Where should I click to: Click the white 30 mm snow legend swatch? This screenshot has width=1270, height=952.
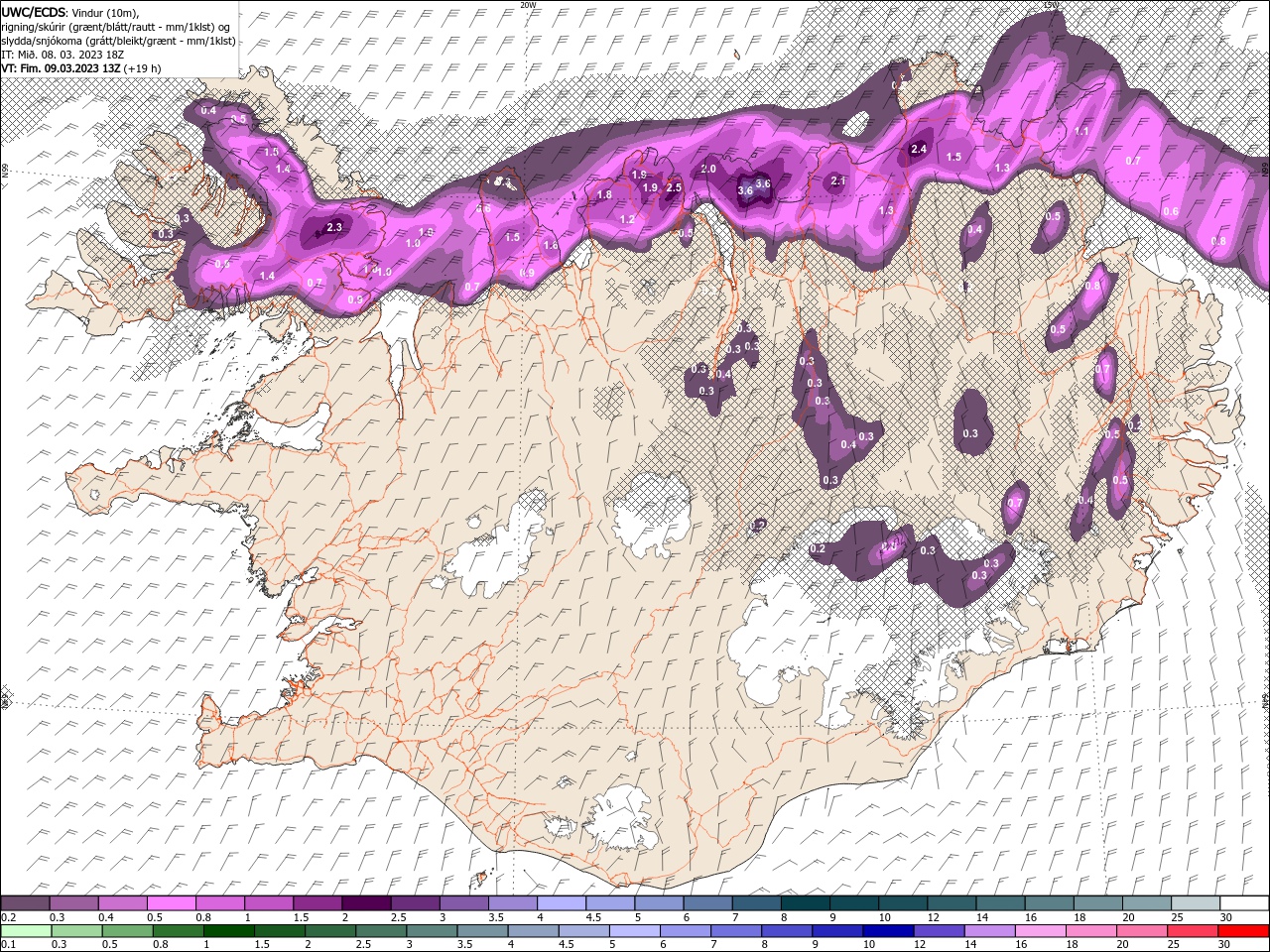[x=1244, y=903]
